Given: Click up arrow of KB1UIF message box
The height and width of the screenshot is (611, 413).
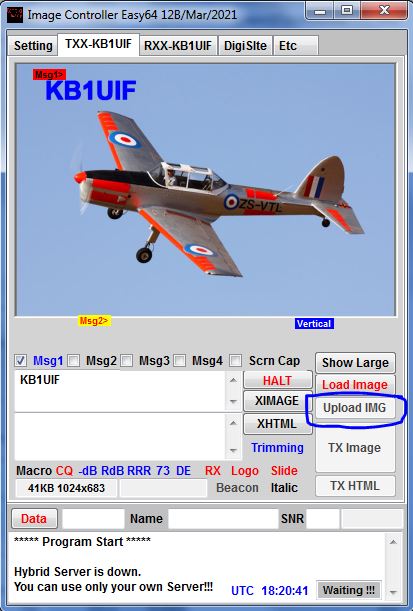Looking at the screenshot, I should click(233, 380).
